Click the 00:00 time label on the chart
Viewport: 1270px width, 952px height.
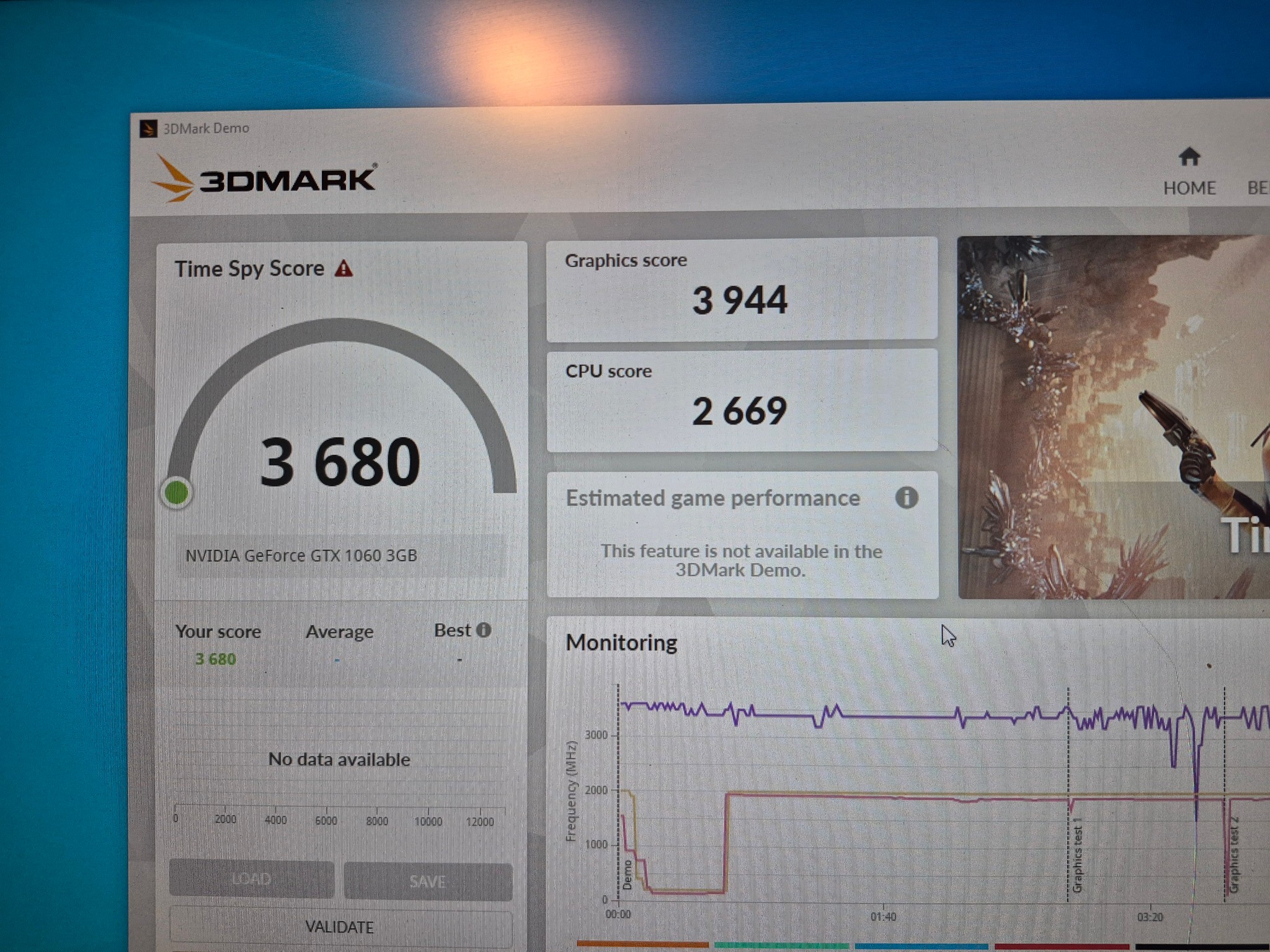pyautogui.click(x=618, y=914)
